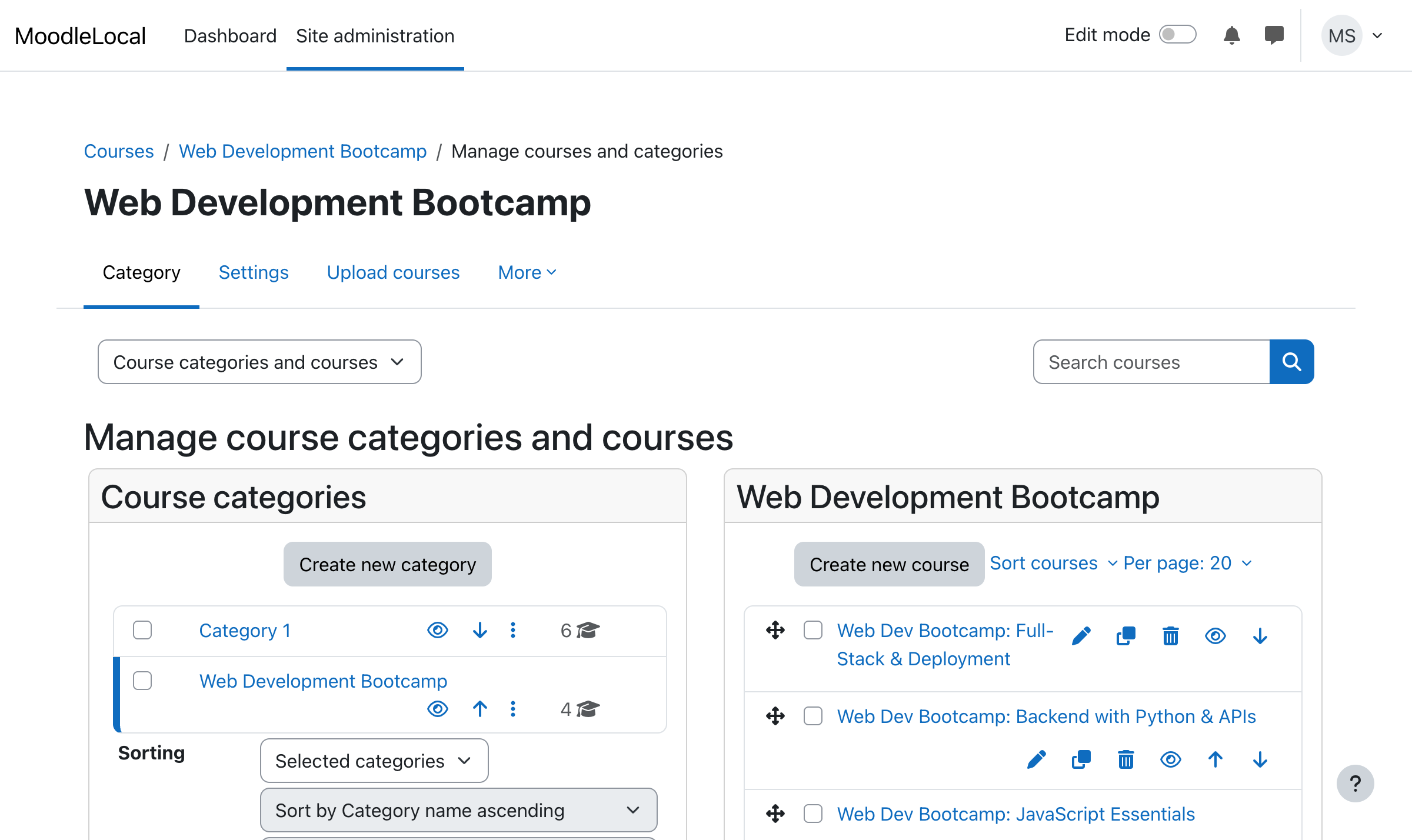
Task: Open Web Dev Bootcamp: JavaScript Essentials course link
Action: 1016,814
